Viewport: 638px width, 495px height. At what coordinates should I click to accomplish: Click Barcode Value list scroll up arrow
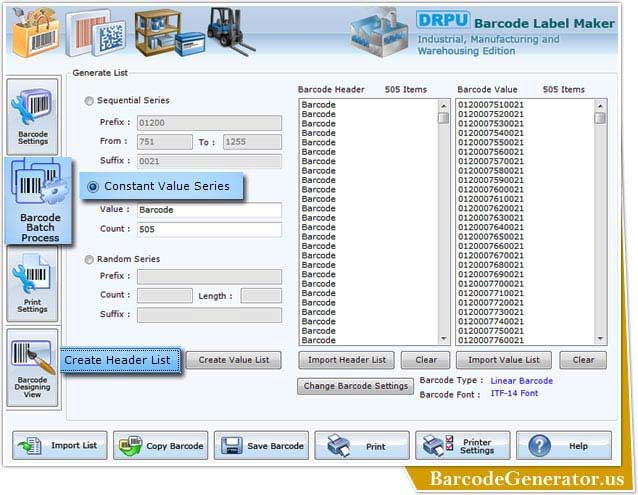[600, 106]
